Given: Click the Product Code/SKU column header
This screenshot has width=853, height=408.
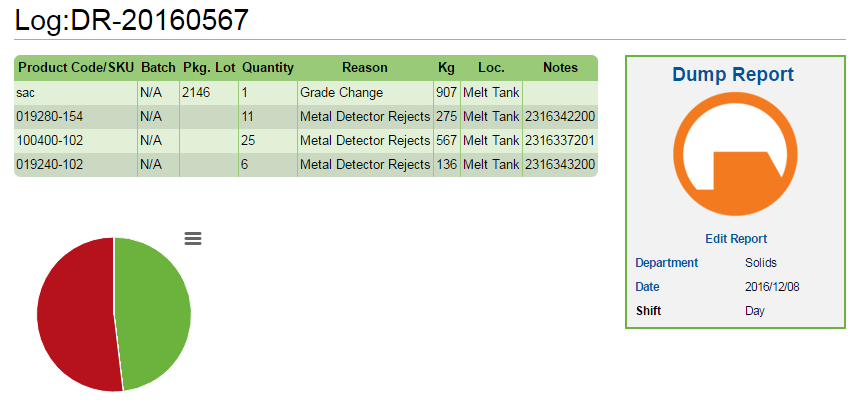Looking at the screenshot, I should 76,68.
